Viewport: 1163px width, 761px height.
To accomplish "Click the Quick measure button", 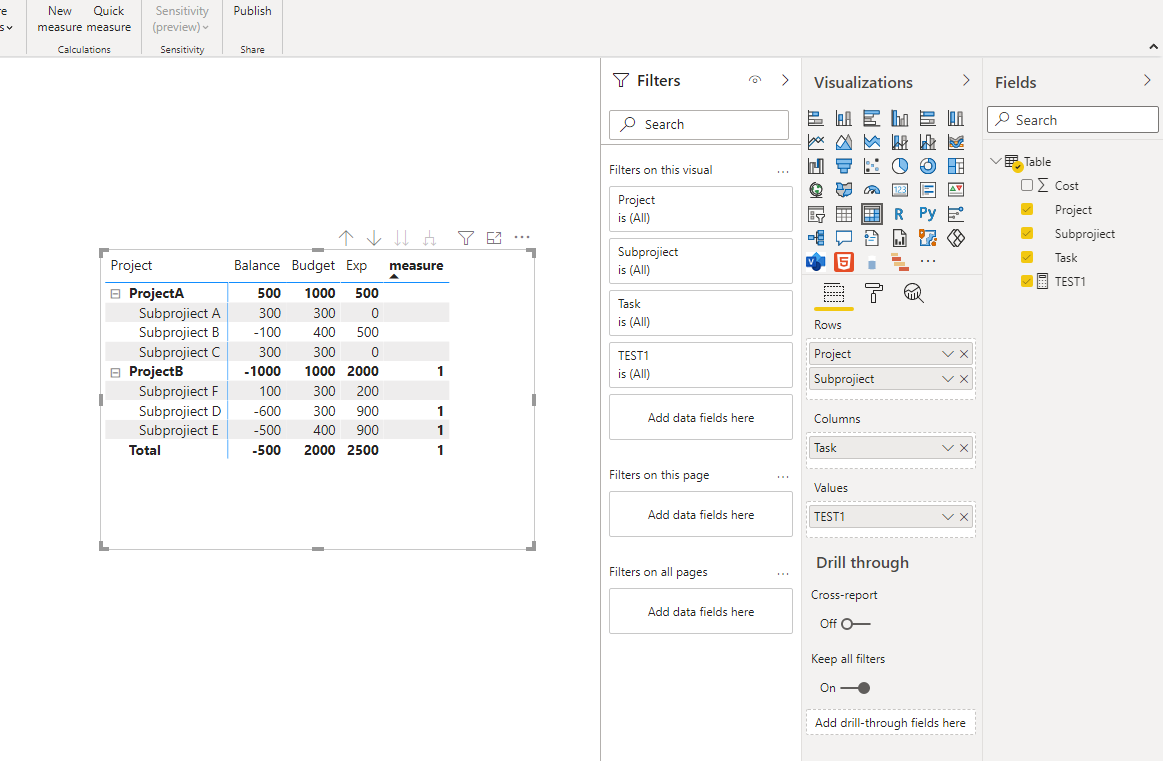I will pos(108,19).
